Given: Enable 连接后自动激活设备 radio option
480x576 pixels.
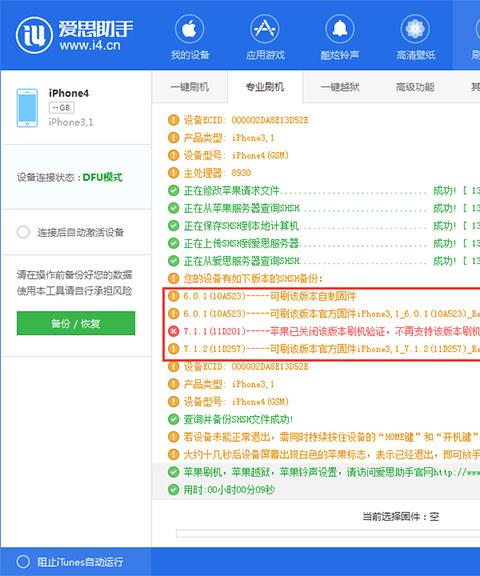Looking at the screenshot, I should pos(23,232).
